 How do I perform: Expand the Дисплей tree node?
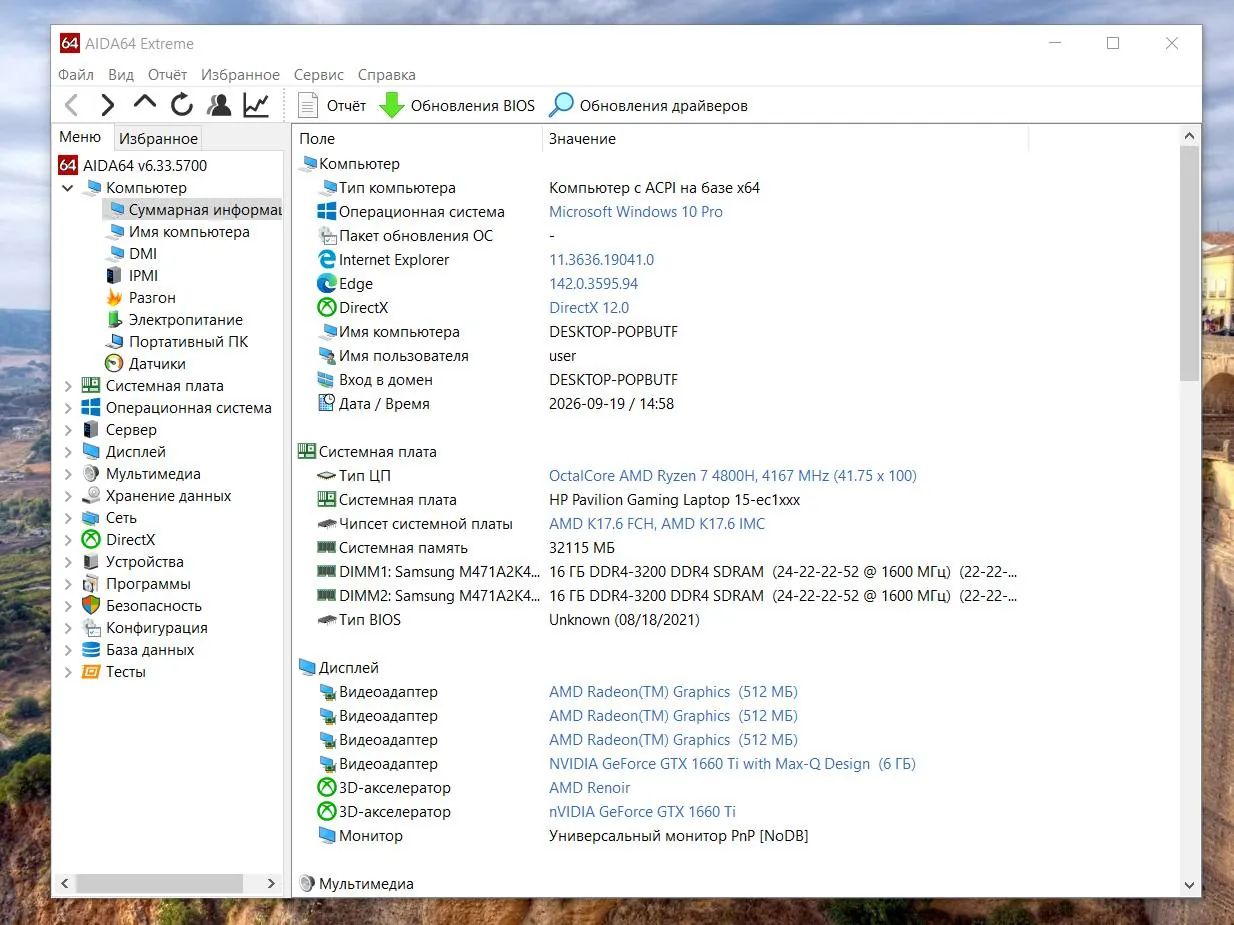pyautogui.click(x=68, y=452)
